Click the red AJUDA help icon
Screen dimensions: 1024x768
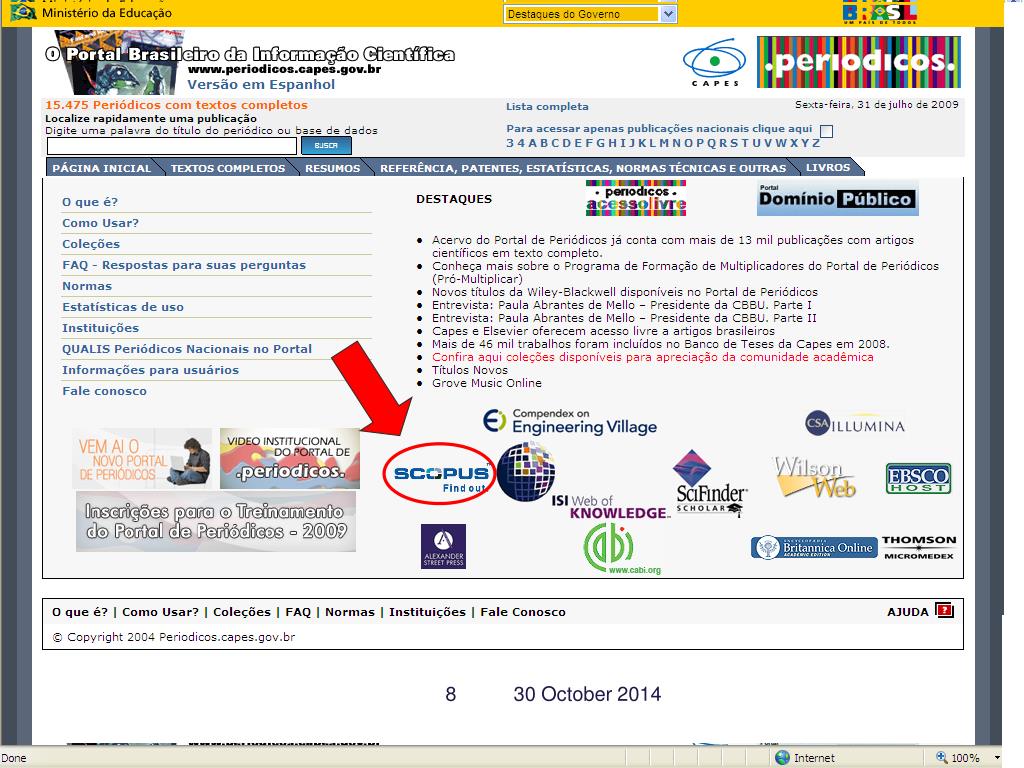click(944, 611)
